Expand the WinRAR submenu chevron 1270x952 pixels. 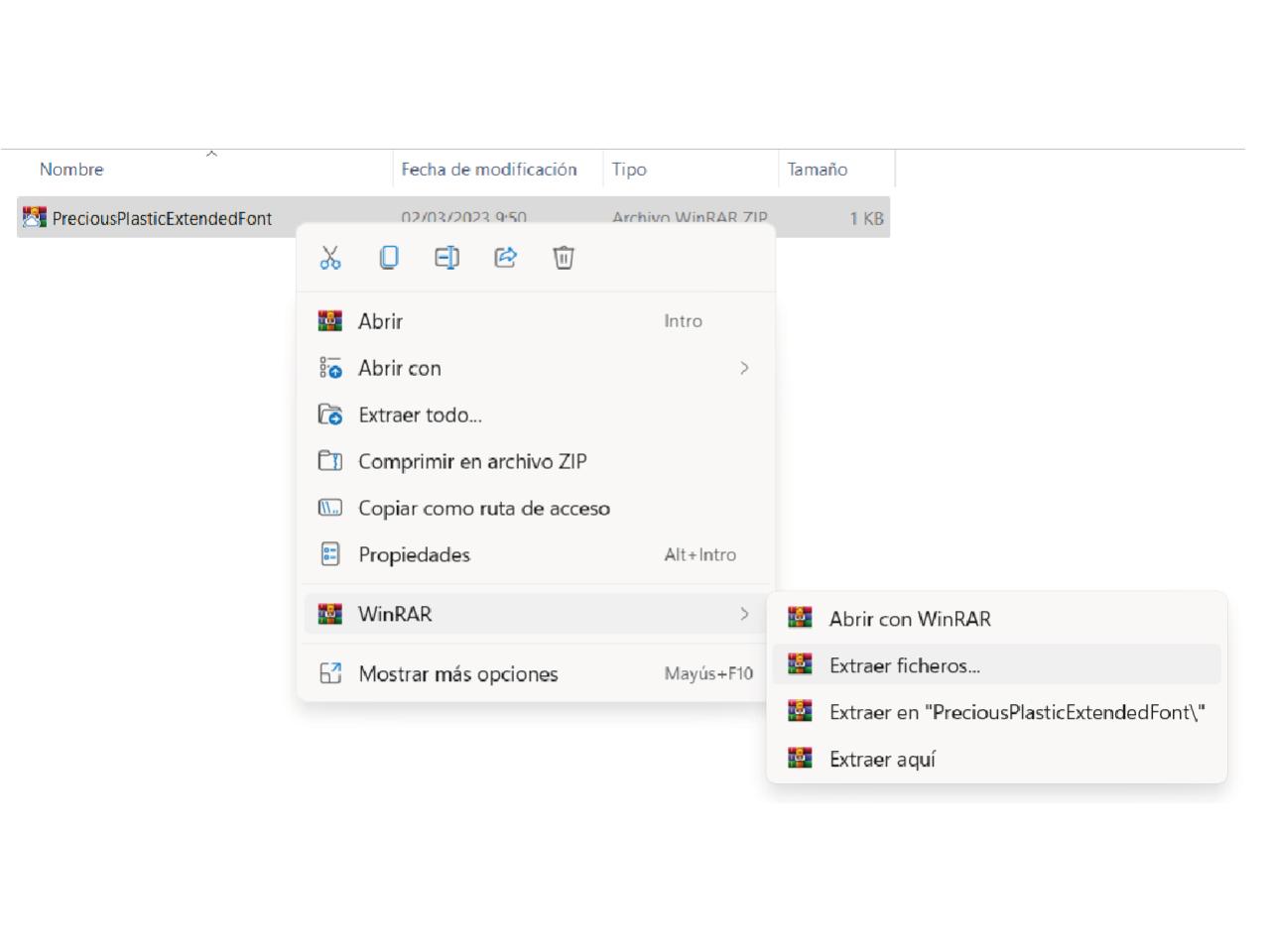point(744,614)
